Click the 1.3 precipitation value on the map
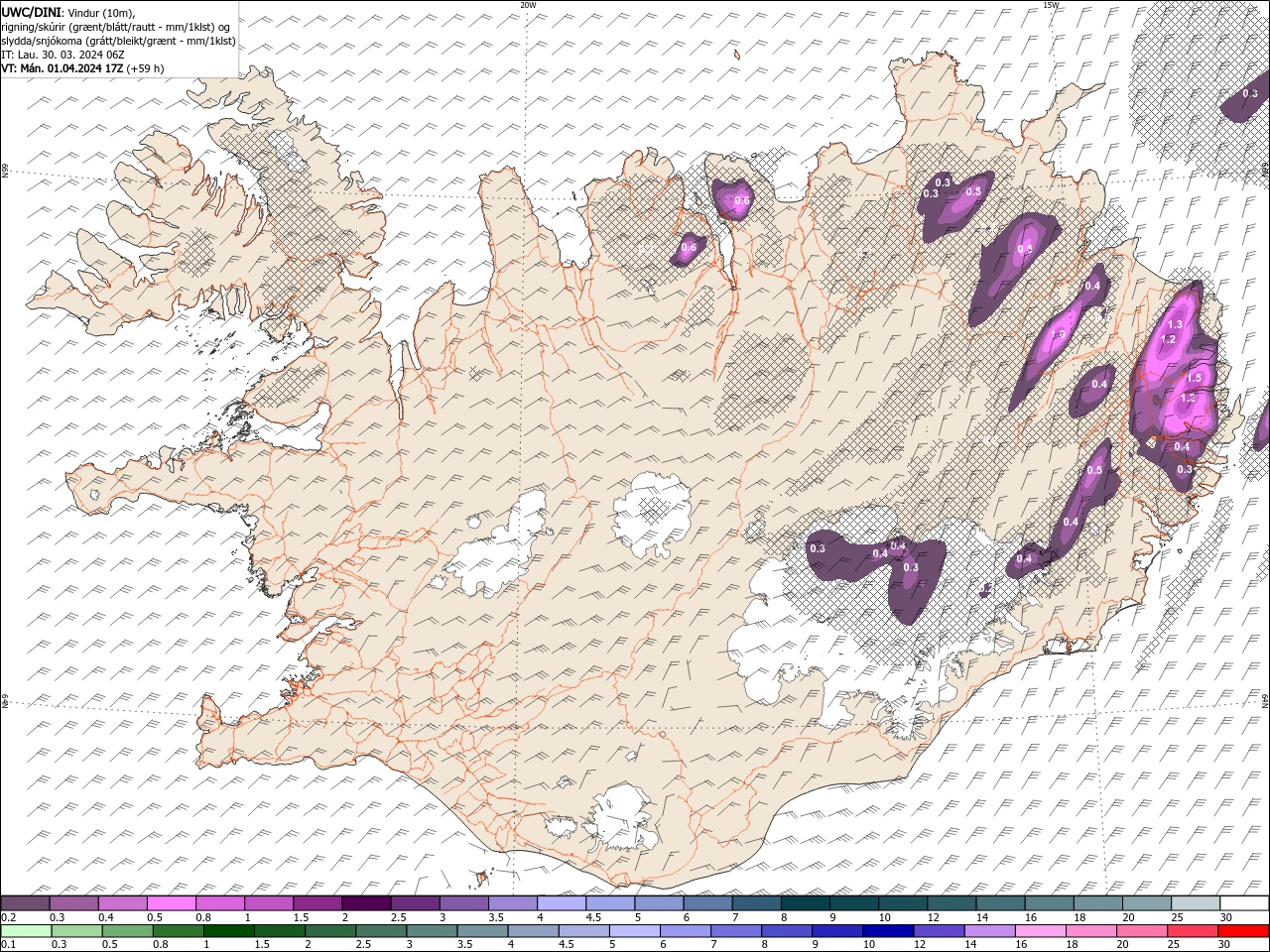 [x=1177, y=324]
